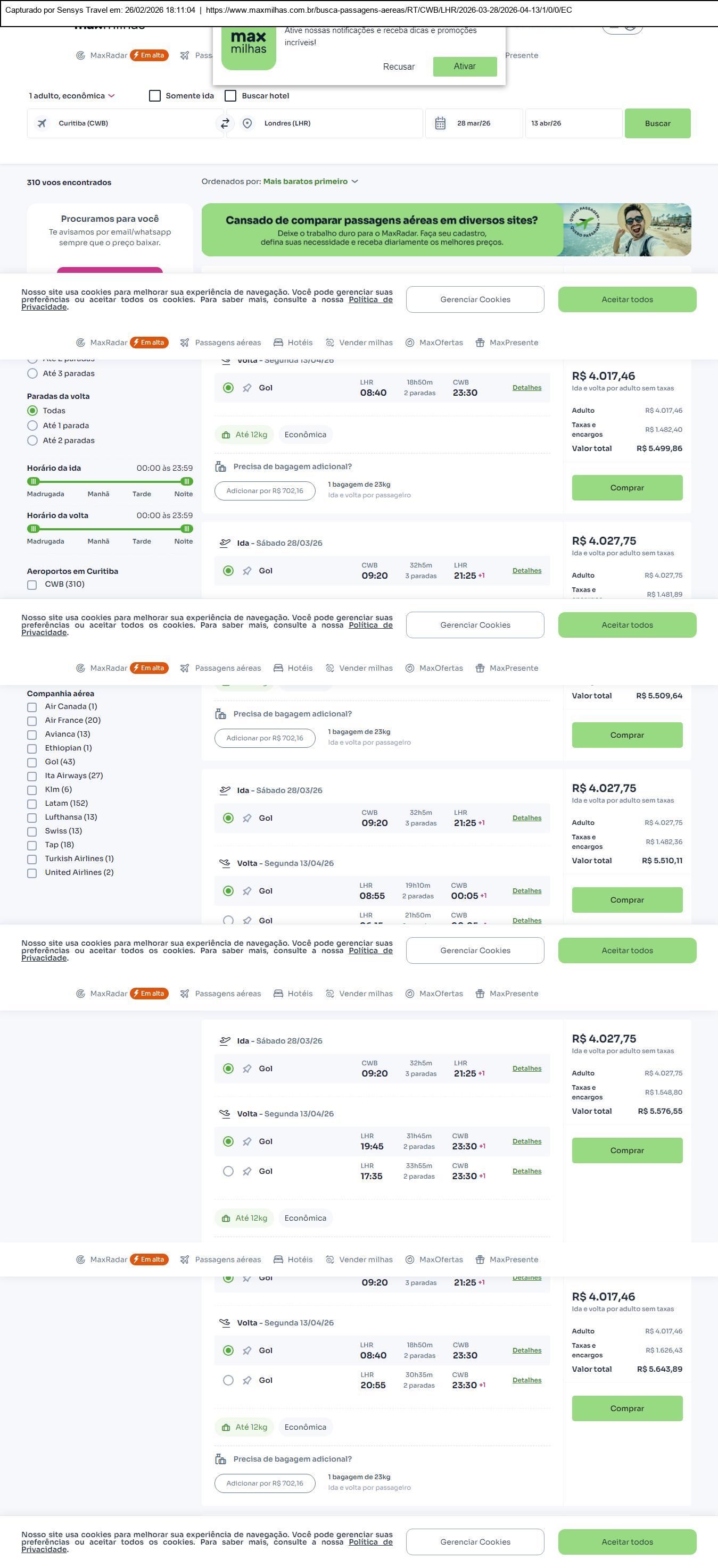Open the Política de Privacidade link
The width and height of the screenshot is (718, 1568).
coord(370,299)
